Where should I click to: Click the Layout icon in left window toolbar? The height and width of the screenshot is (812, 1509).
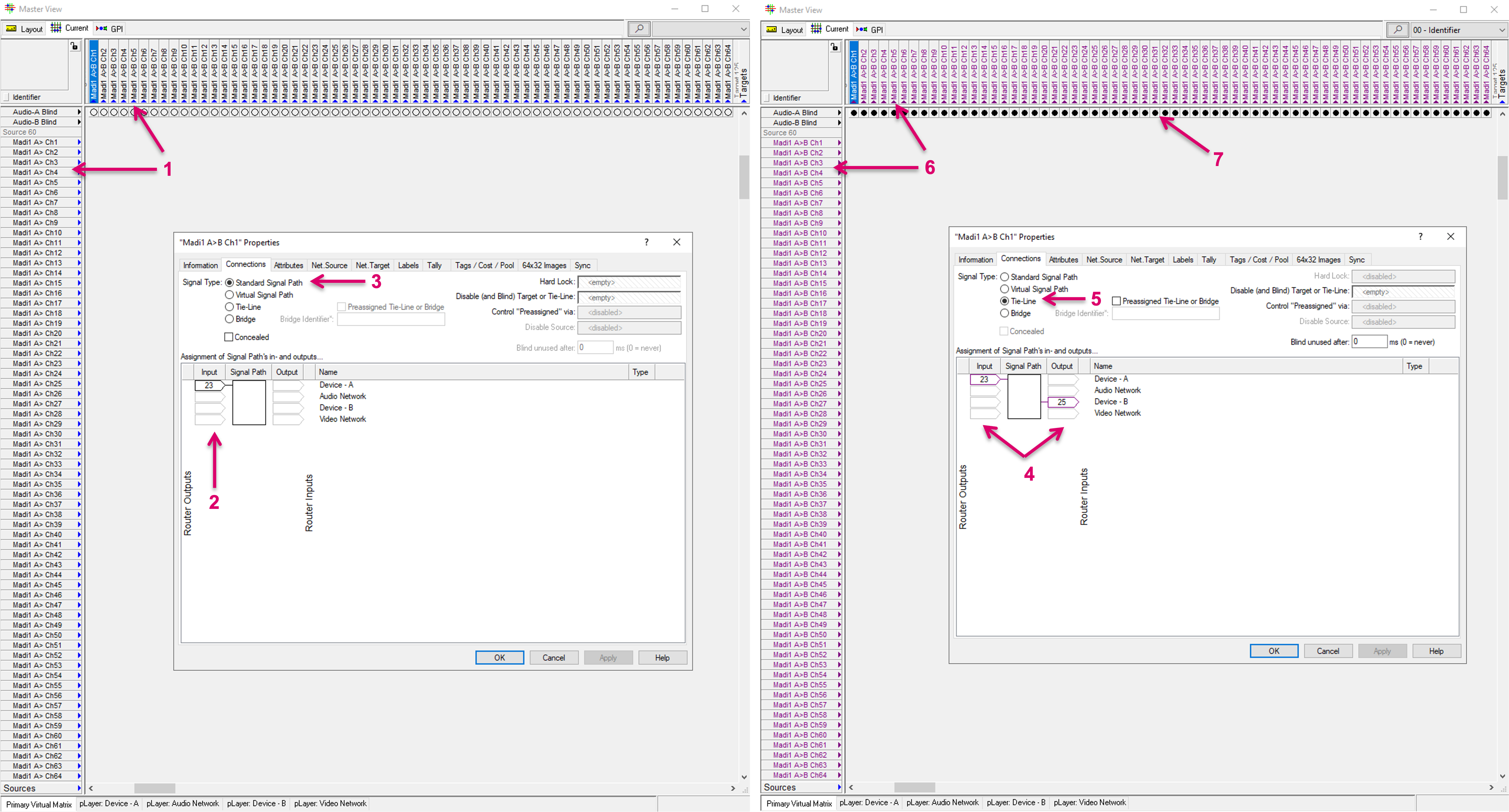(12, 29)
